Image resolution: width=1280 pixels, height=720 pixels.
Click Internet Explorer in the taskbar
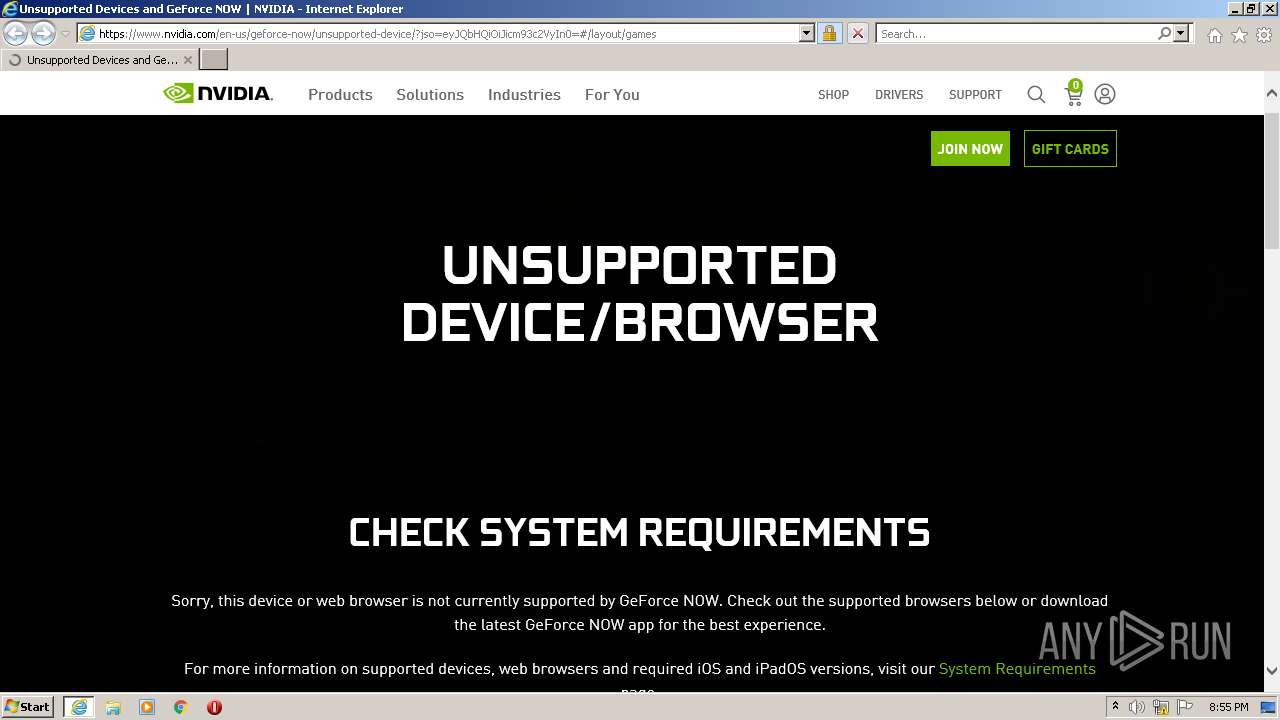tap(78, 707)
